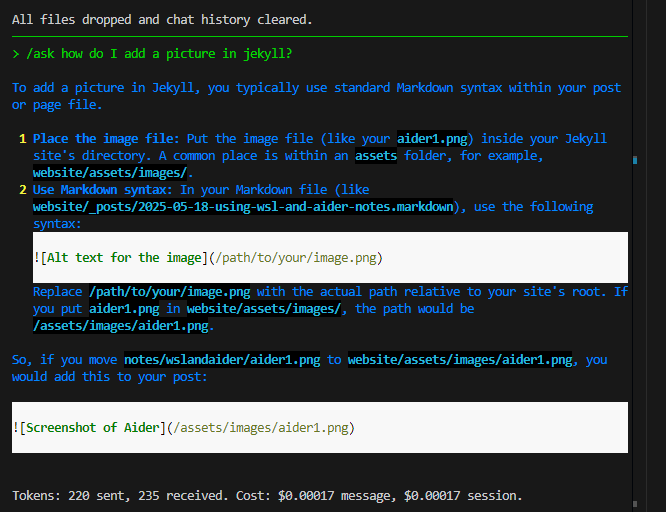Click the "So, if you move" sentence start
This screenshot has height=512, width=666.
pyautogui.click(x=64, y=360)
